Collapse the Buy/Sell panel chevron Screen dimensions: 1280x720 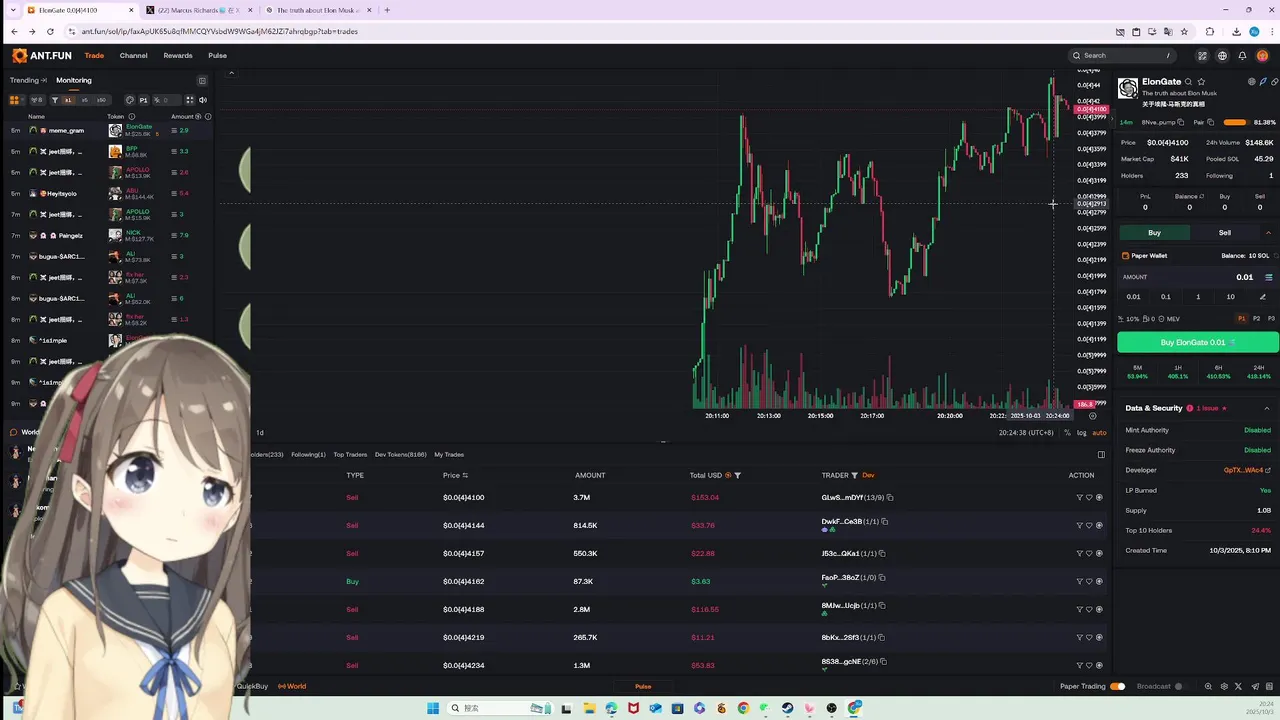tap(1268, 233)
